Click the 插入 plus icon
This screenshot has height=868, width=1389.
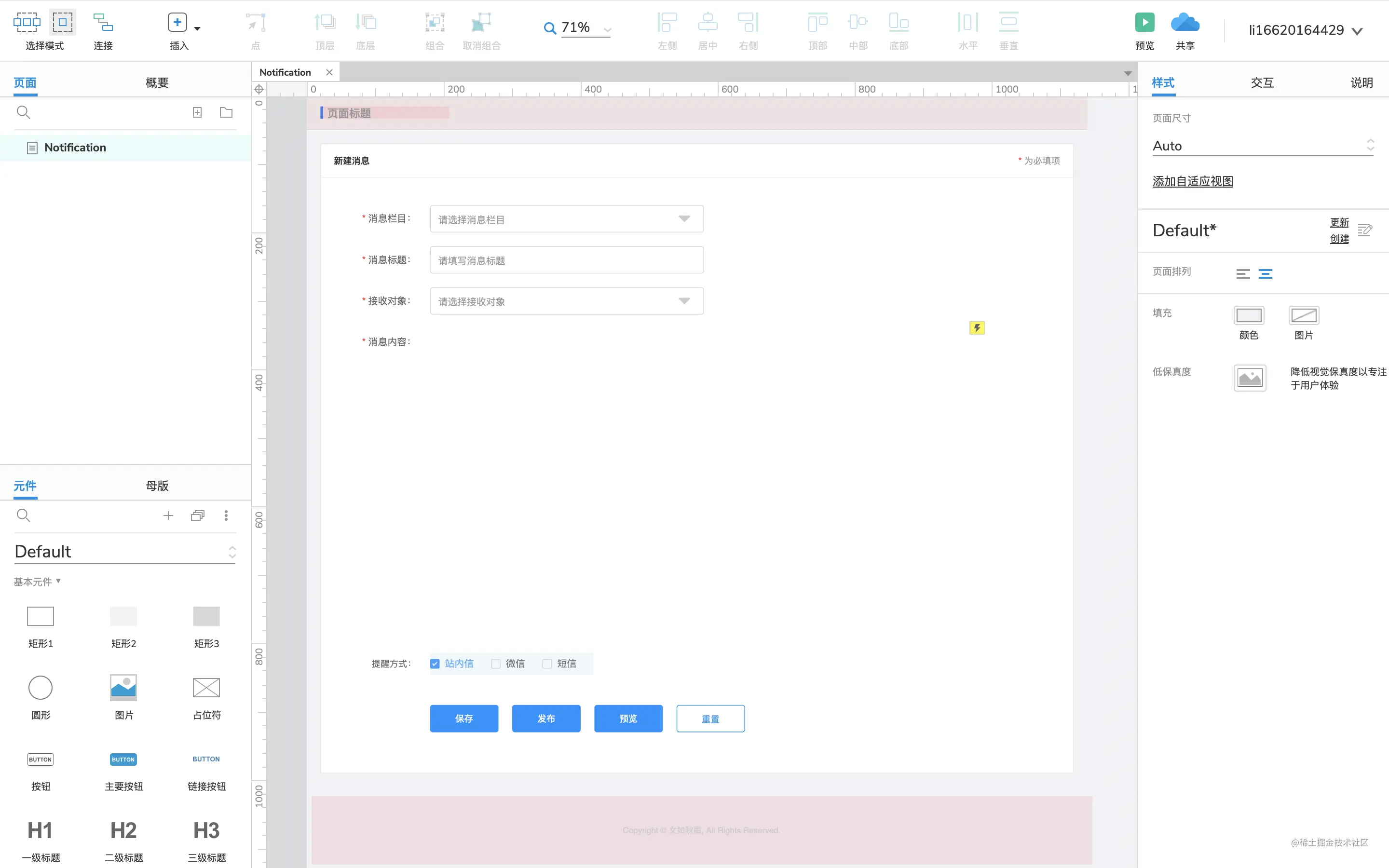pos(177,22)
